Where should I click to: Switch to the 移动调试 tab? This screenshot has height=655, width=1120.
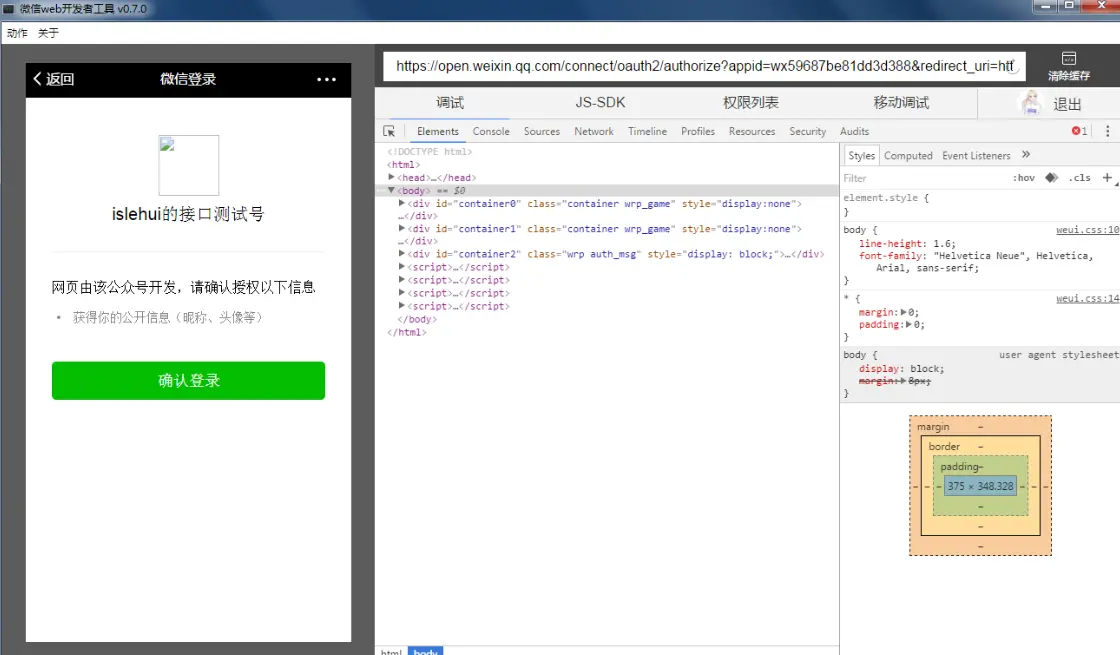pyautogui.click(x=901, y=103)
